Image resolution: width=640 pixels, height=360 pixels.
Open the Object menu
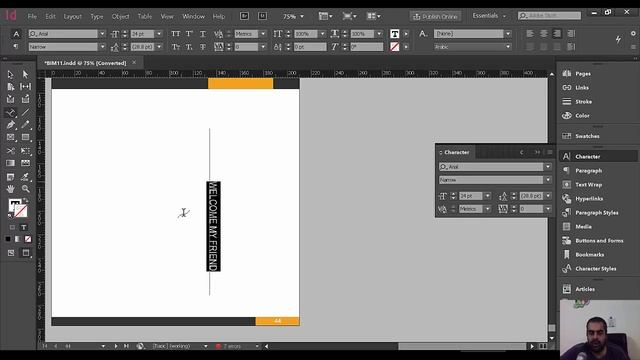coord(120,16)
